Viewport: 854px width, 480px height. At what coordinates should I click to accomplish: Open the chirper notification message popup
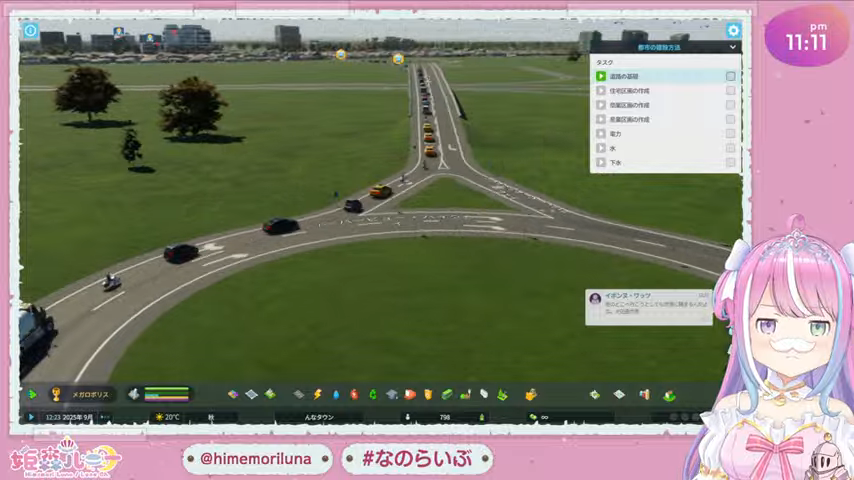(648, 306)
